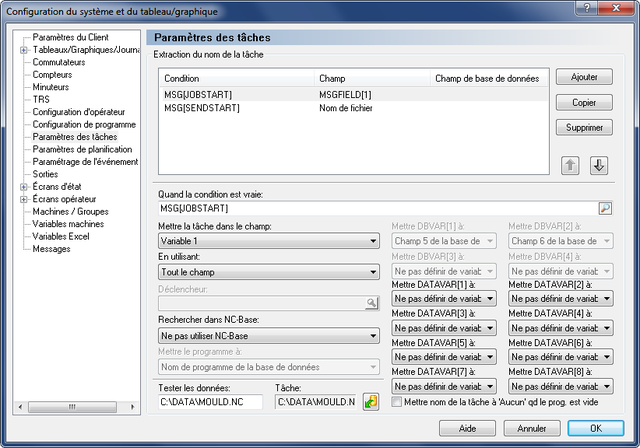Select Commutateurs in the tree

[x=59, y=62]
